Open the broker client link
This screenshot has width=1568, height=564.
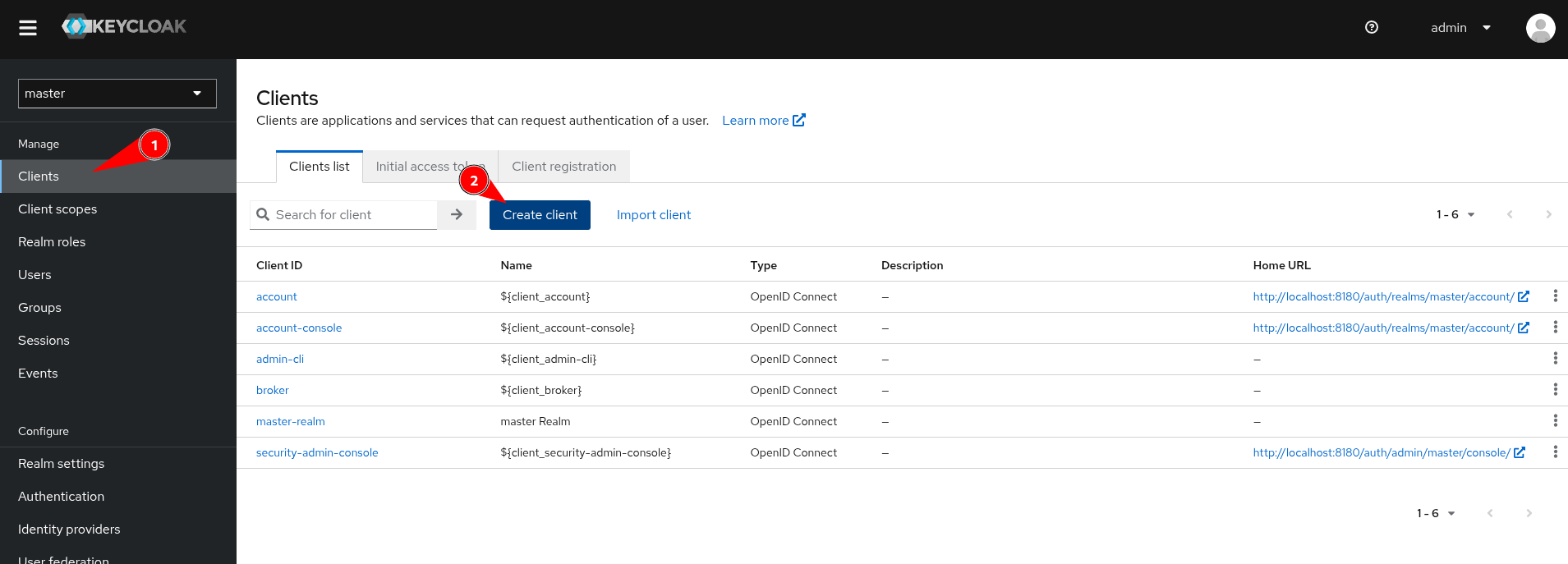[273, 390]
